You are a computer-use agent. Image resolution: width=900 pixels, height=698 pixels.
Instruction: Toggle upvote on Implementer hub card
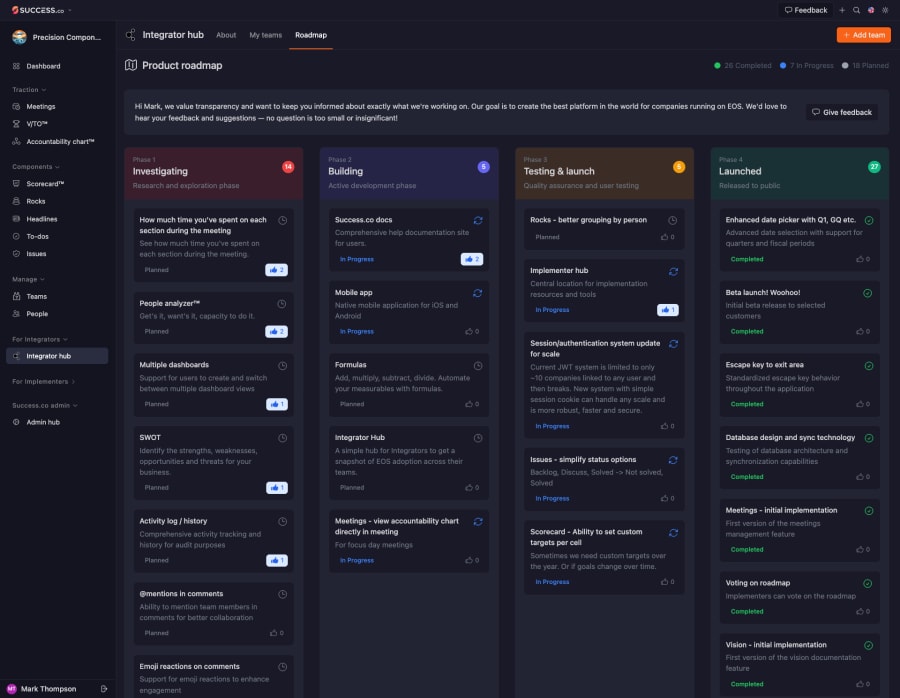(668, 309)
